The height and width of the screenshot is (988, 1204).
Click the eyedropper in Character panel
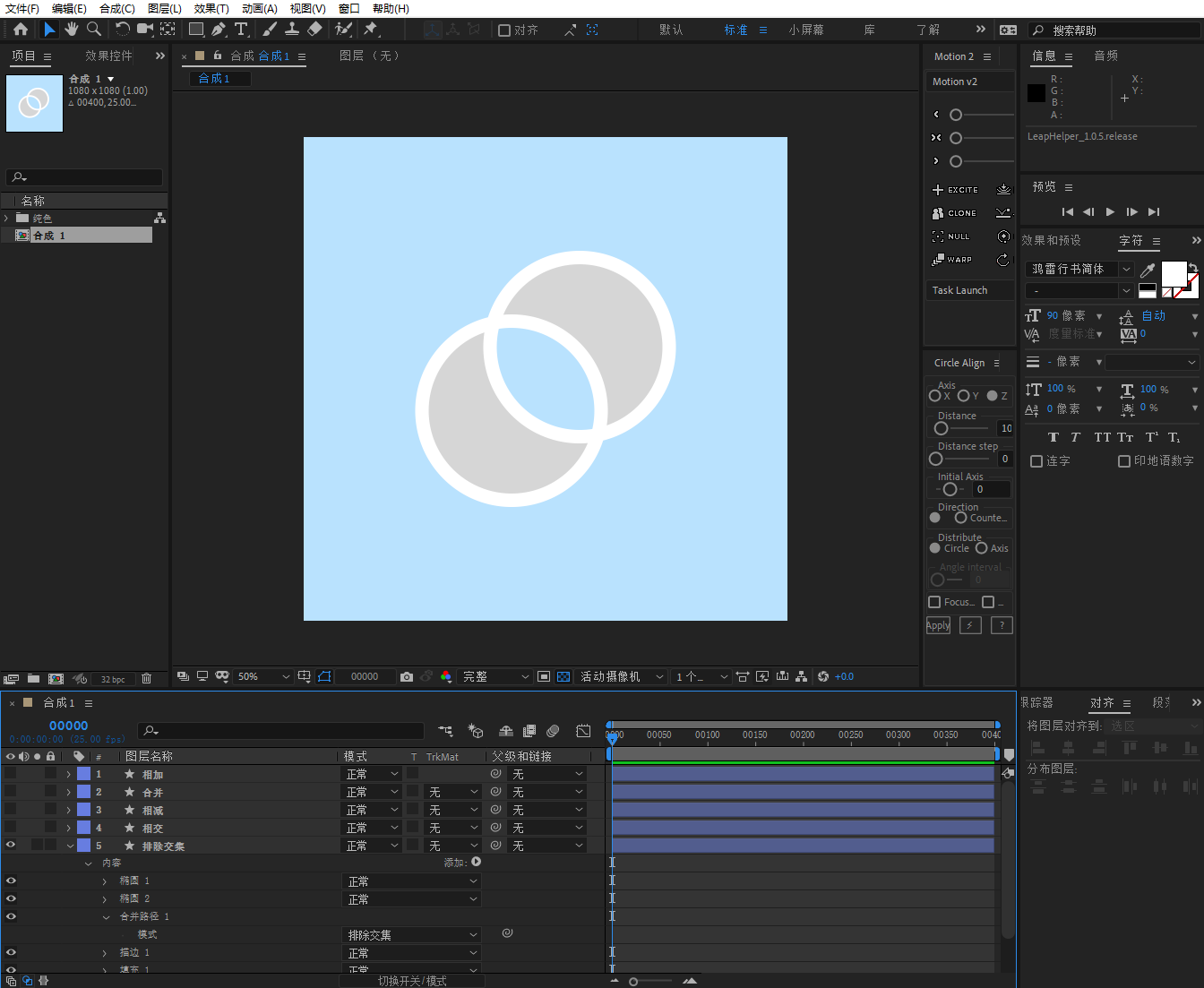tap(1148, 269)
